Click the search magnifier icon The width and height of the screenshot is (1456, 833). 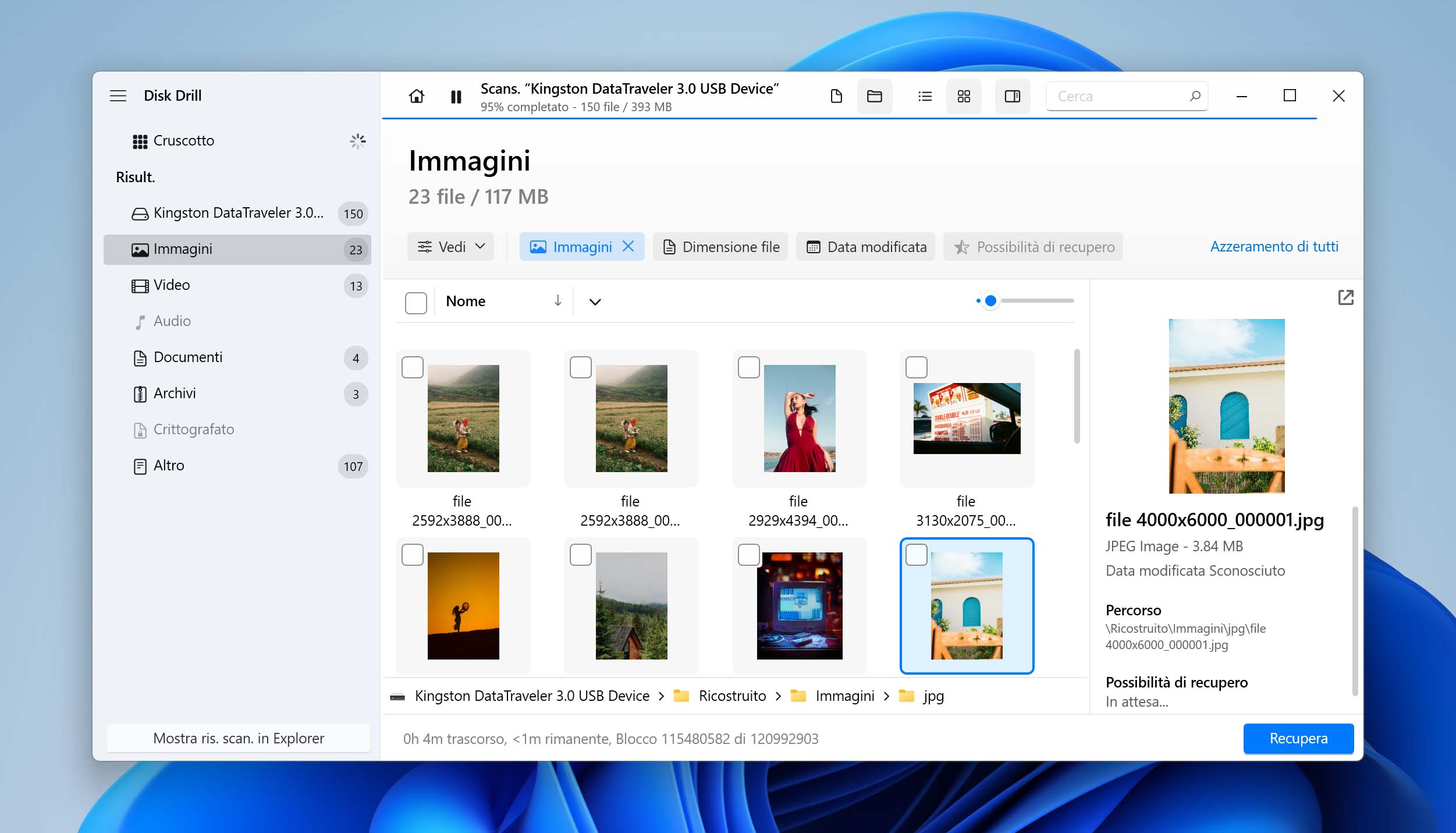click(1195, 96)
